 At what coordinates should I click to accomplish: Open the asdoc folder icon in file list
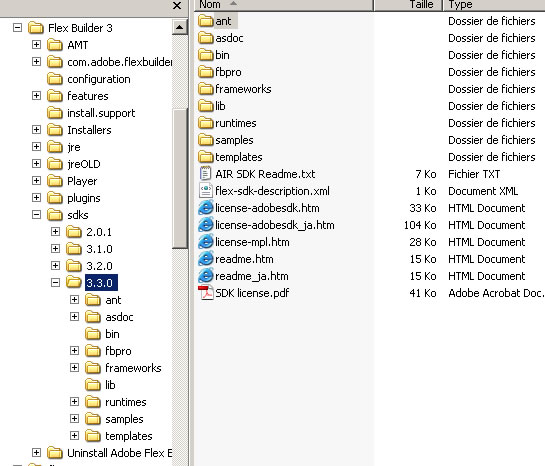pyautogui.click(x=205, y=38)
